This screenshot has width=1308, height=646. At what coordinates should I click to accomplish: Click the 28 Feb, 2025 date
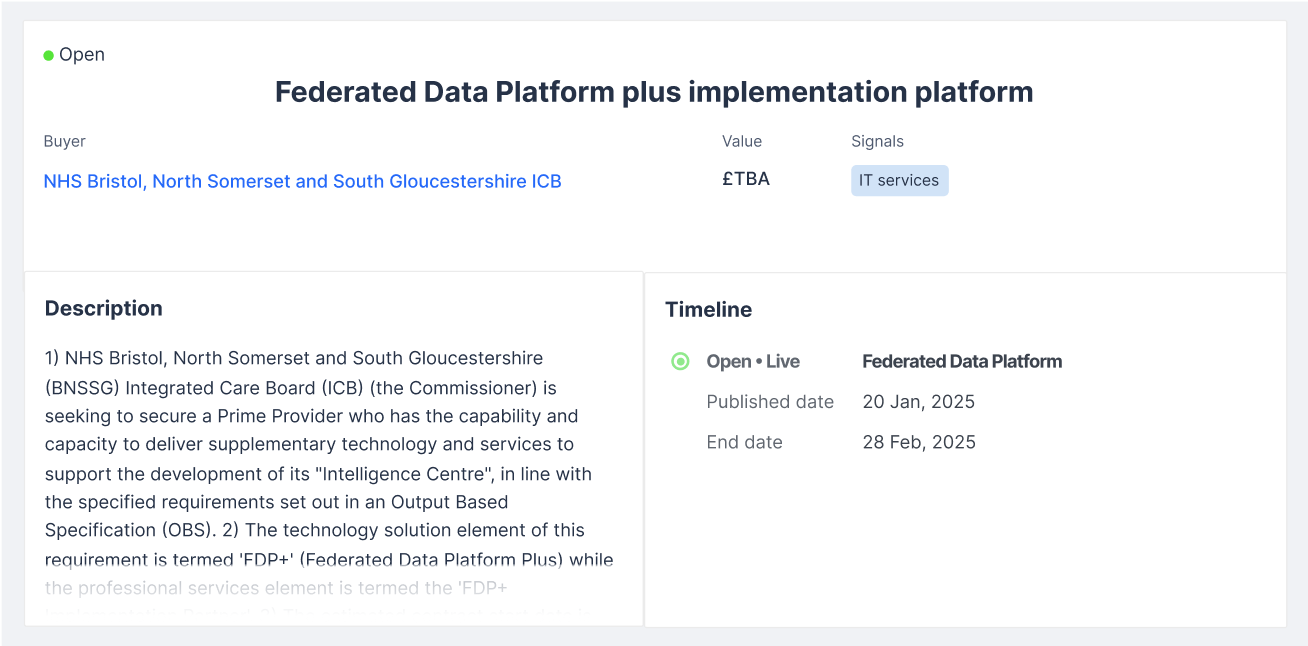click(x=919, y=442)
